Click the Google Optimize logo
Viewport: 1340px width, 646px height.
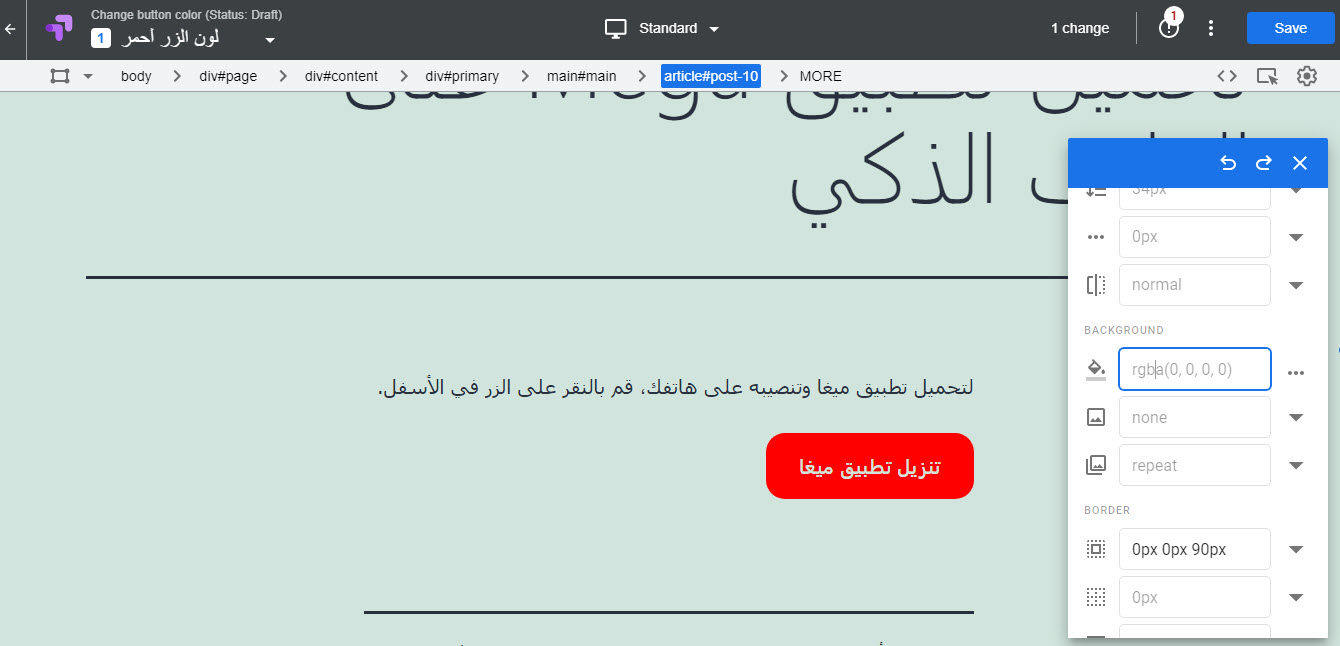[x=59, y=28]
